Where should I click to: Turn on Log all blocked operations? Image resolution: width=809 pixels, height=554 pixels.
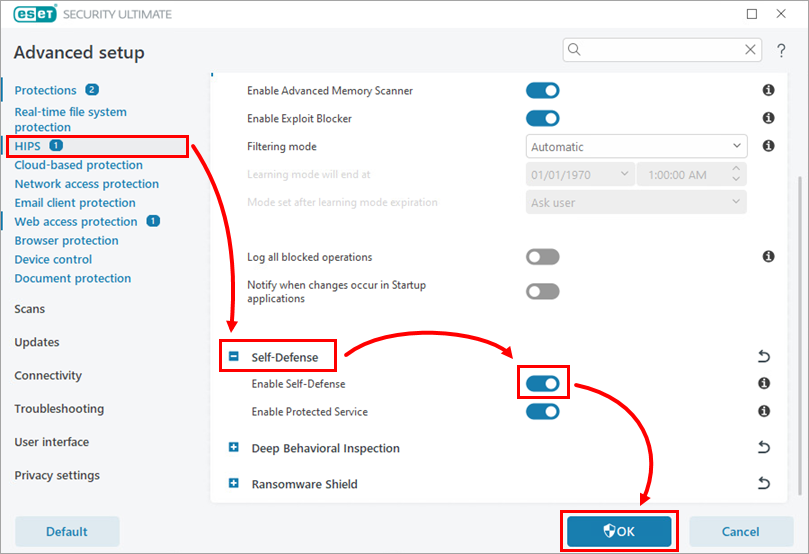click(543, 257)
